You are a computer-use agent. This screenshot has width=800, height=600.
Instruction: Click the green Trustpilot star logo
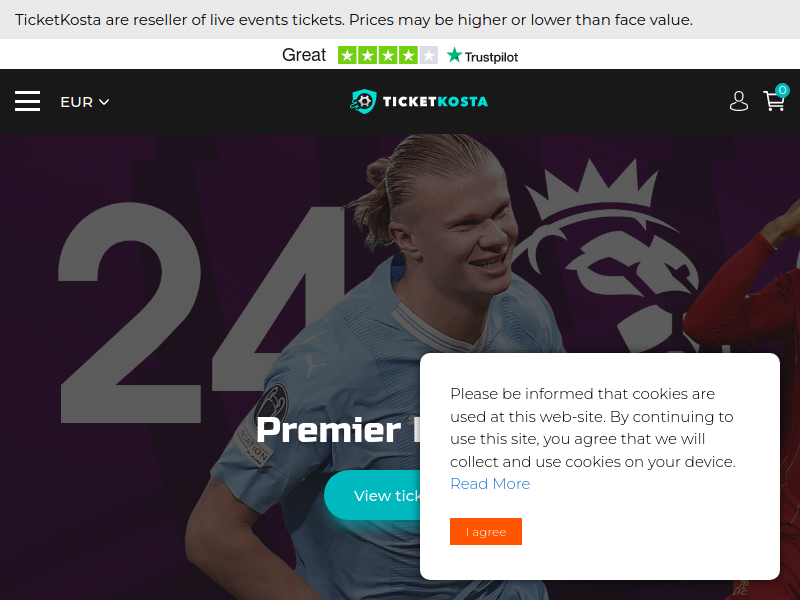click(454, 55)
